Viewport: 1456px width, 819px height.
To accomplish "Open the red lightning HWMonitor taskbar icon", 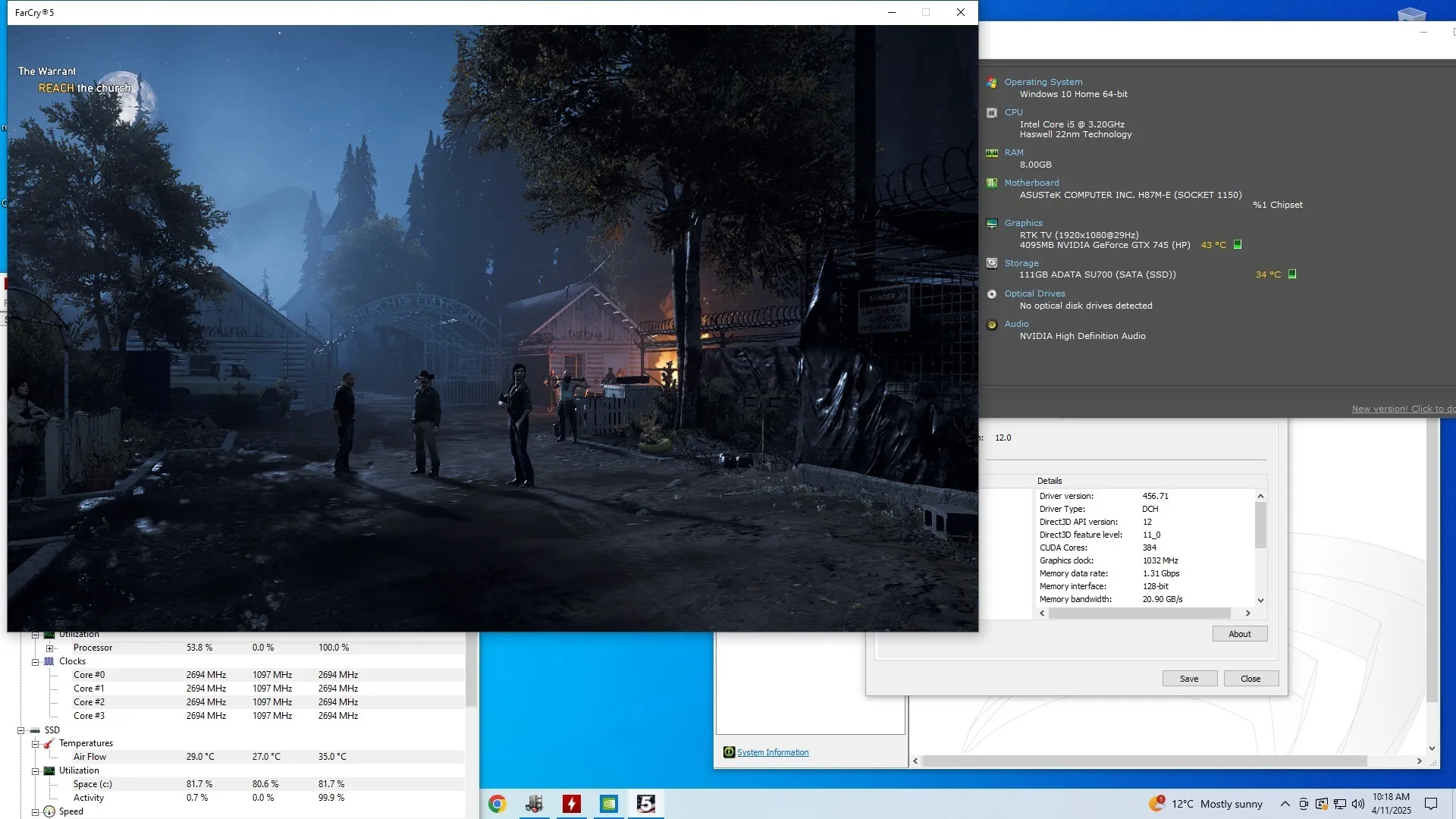I will (x=572, y=804).
